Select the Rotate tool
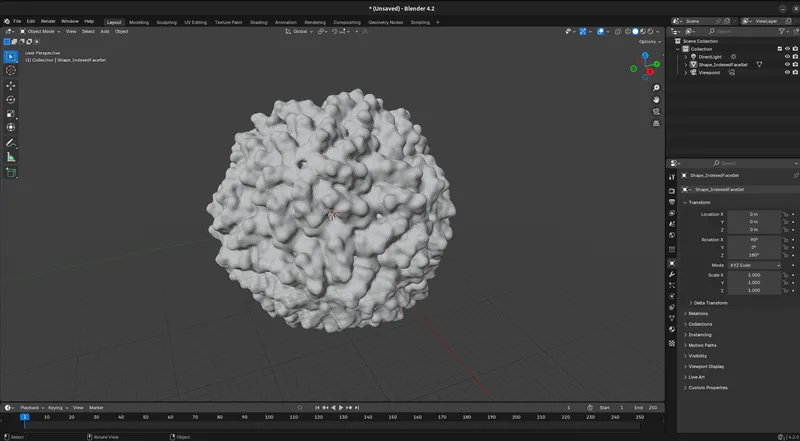 coord(11,100)
